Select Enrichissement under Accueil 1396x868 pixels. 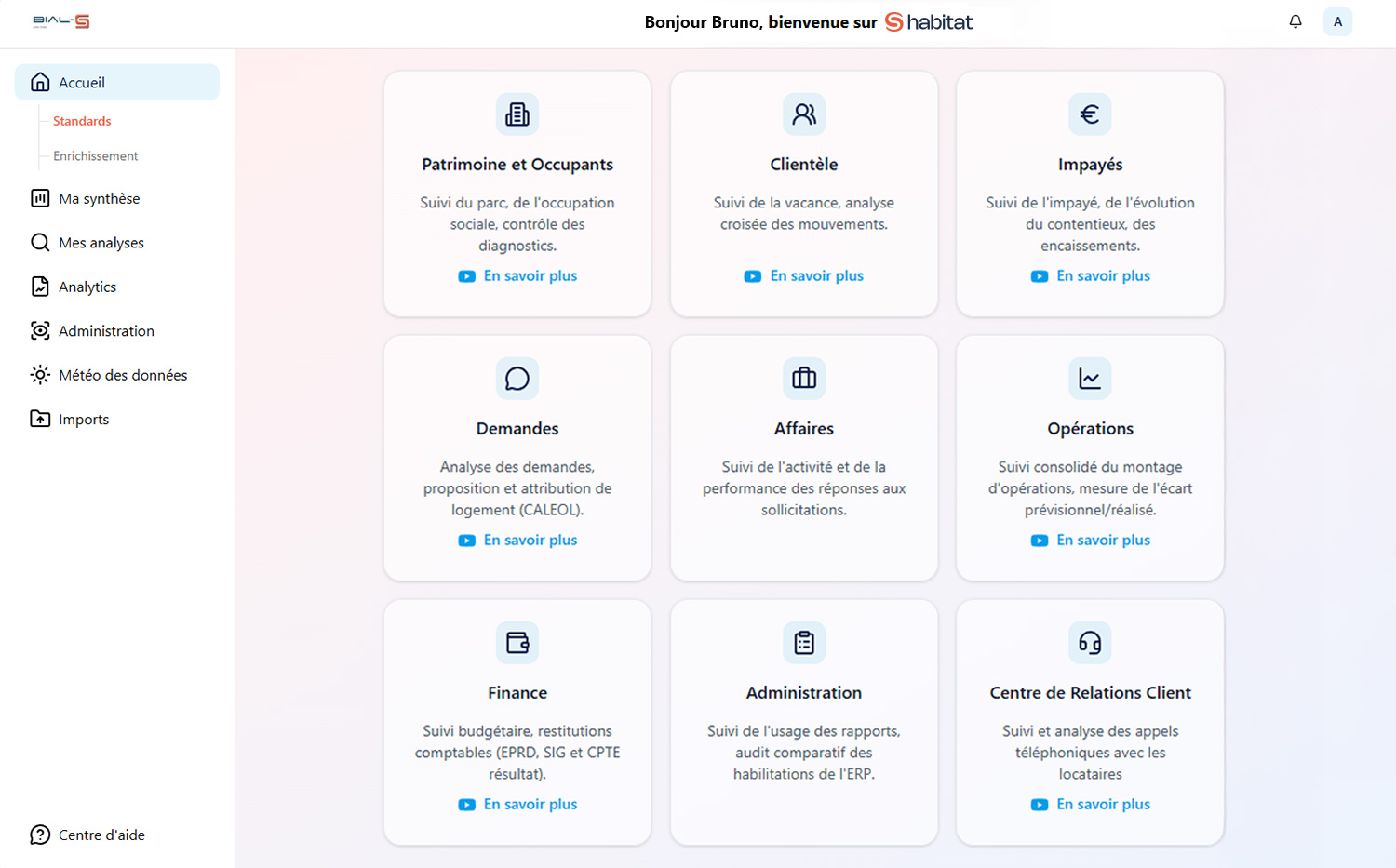(x=95, y=156)
